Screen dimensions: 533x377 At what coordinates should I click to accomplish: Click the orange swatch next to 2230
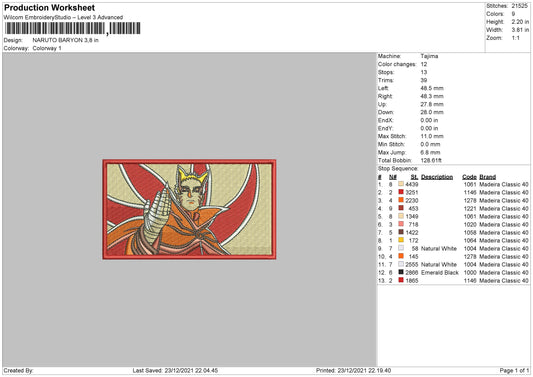[x=401, y=200]
